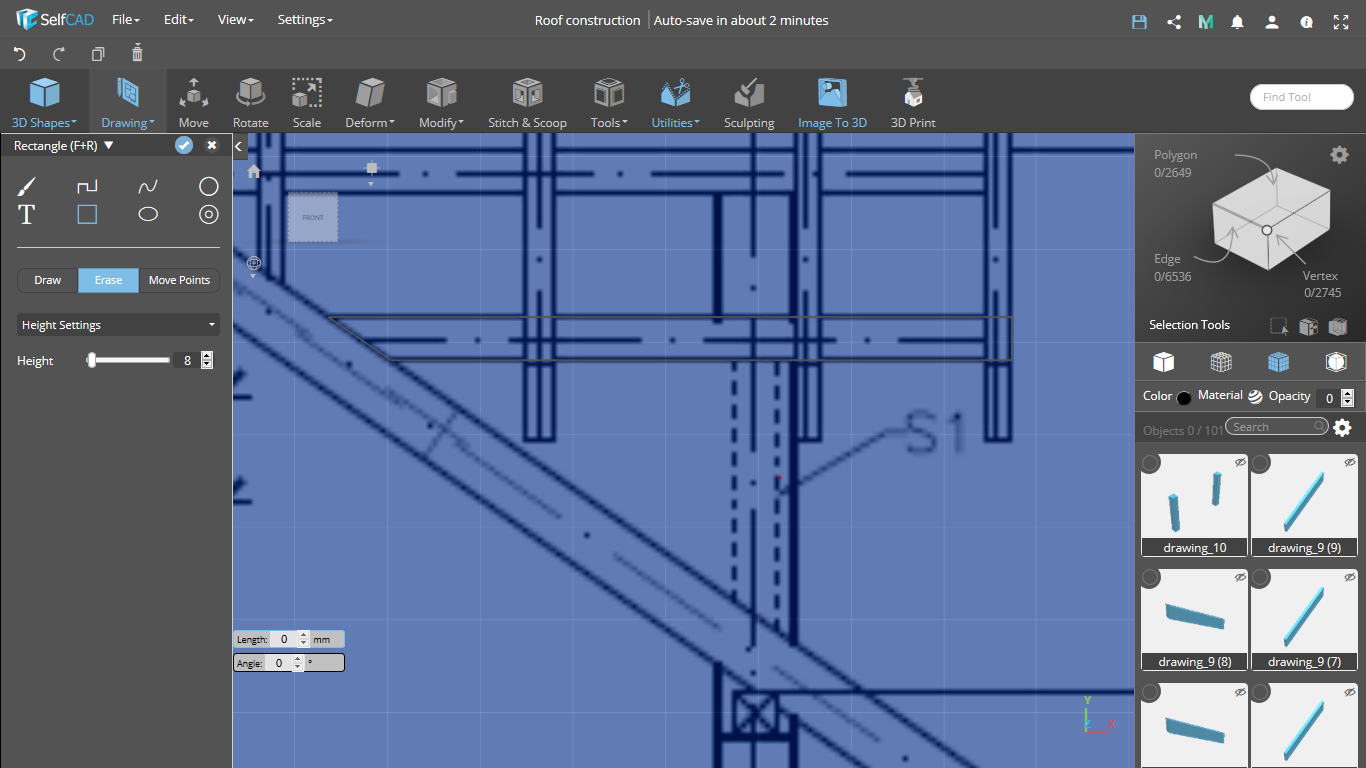Image resolution: width=1366 pixels, height=768 pixels.
Task: Toggle visibility of drawing_9 (9)
Action: [x=1350, y=462]
